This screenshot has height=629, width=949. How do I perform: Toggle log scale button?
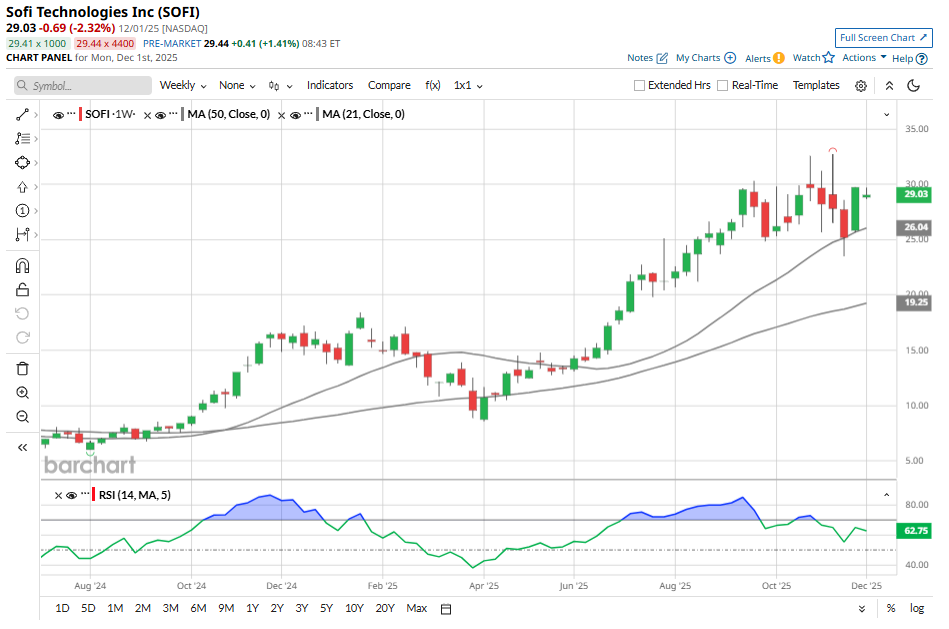click(x=917, y=608)
